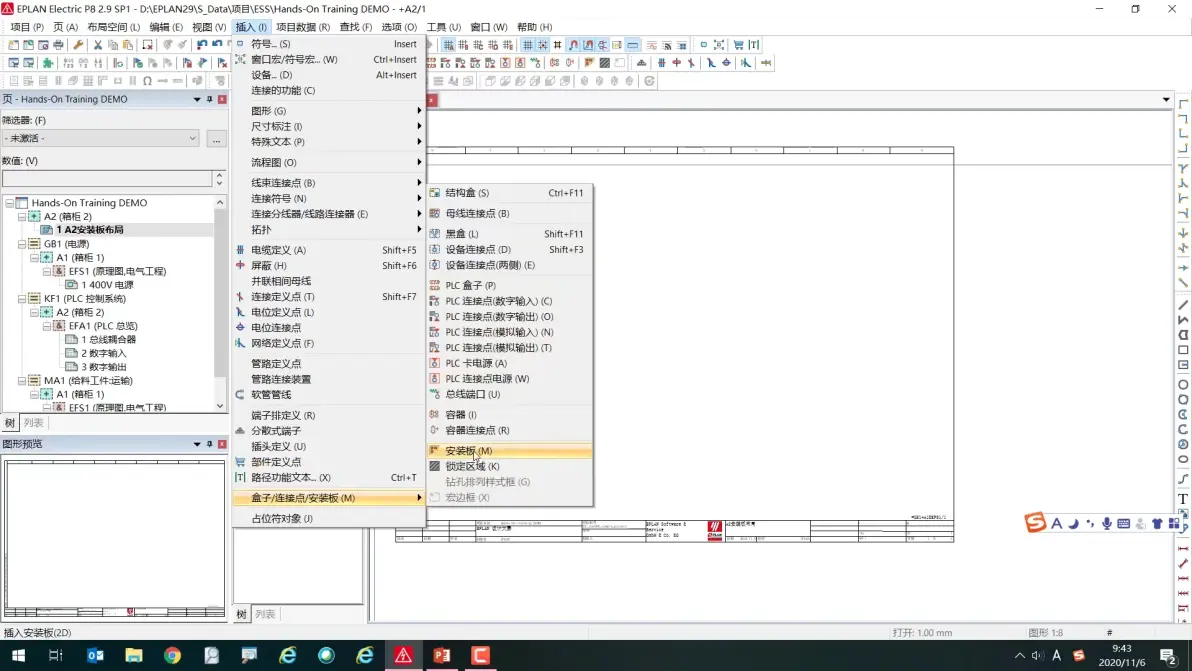This screenshot has width=1192, height=671.
Task: Open the filter dropdown showing 未激活
Action: click(100, 138)
